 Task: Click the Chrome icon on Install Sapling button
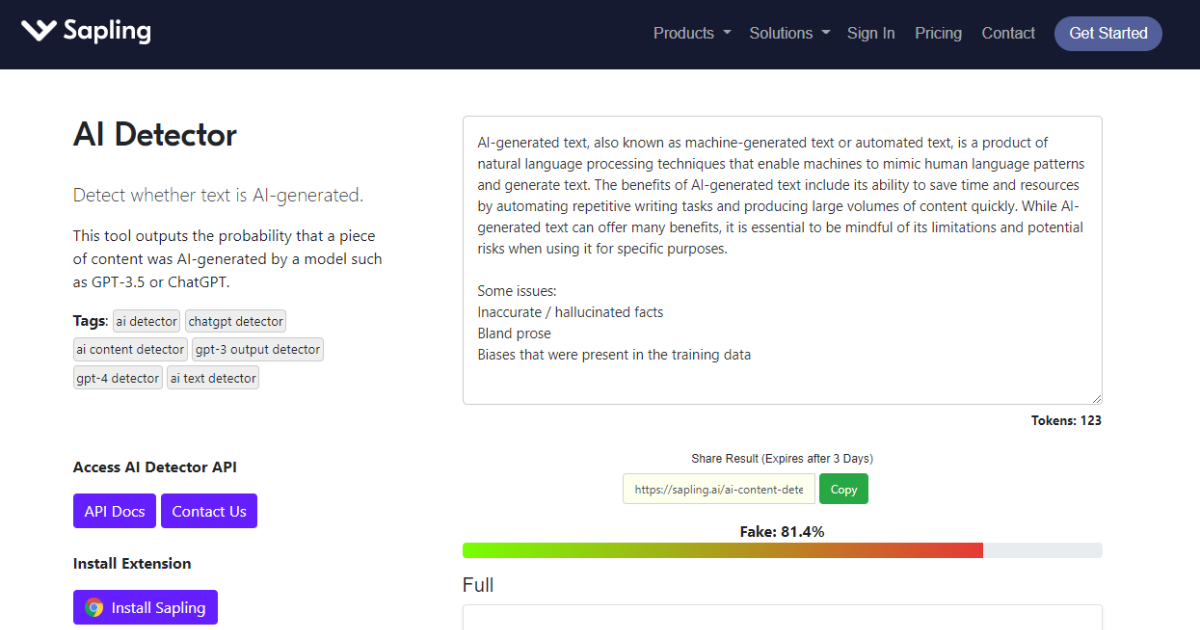95,607
